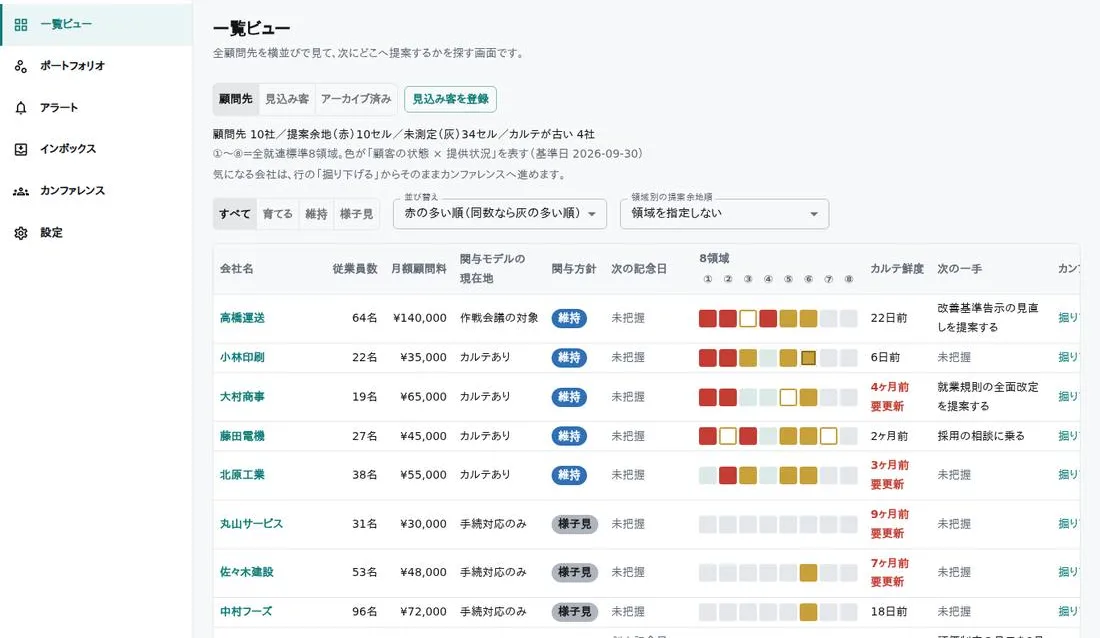The height and width of the screenshot is (638, 1100).
Task: Click the カルテ鮮度 column header
Action: 897,269
